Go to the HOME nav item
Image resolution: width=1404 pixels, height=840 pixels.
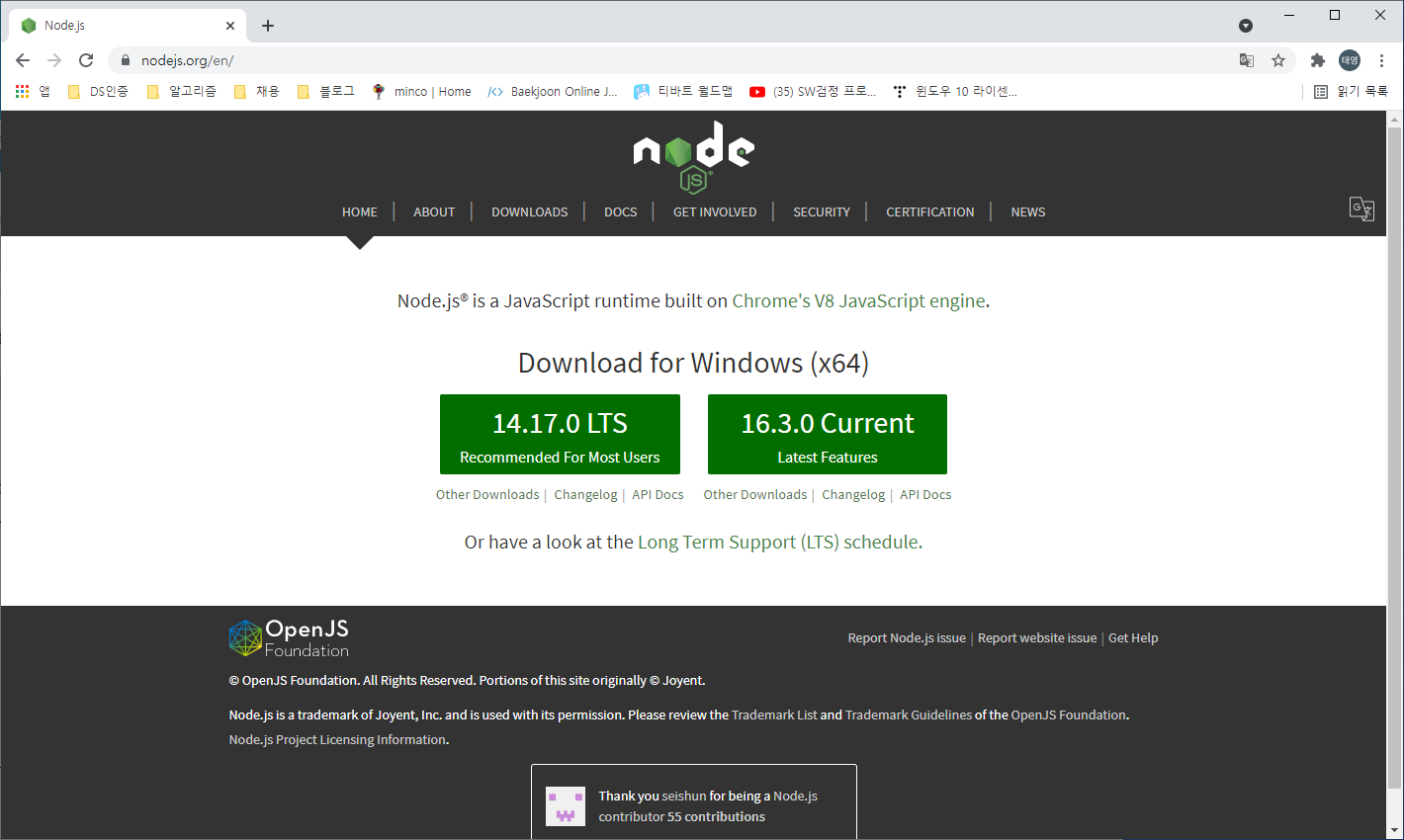click(x=360, y=211)
